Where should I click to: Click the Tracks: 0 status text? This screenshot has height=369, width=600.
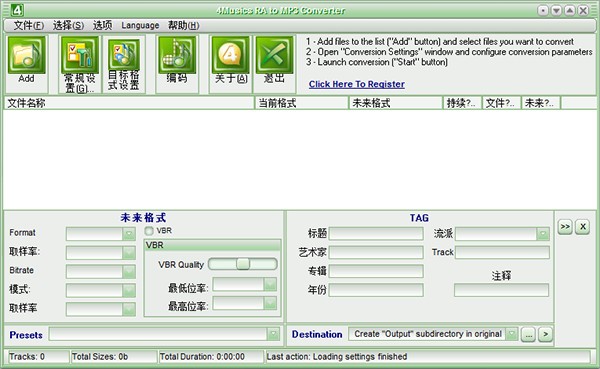(x=27, y=357)
